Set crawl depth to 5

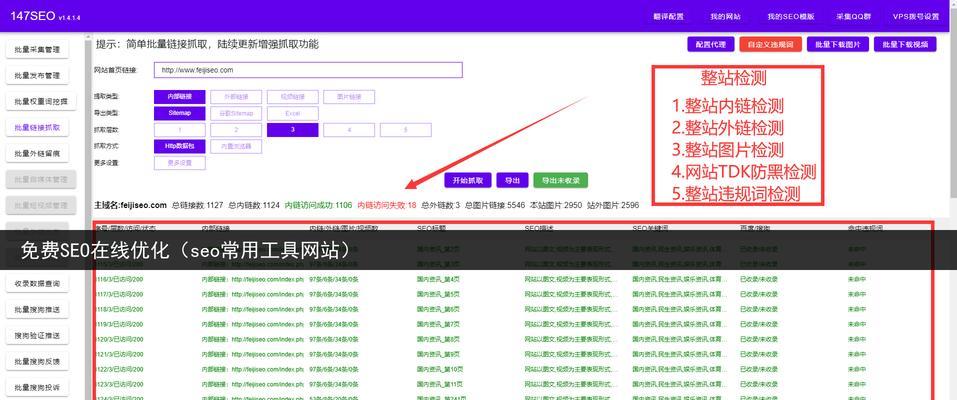pyautogui.click(x=405, y=130)
